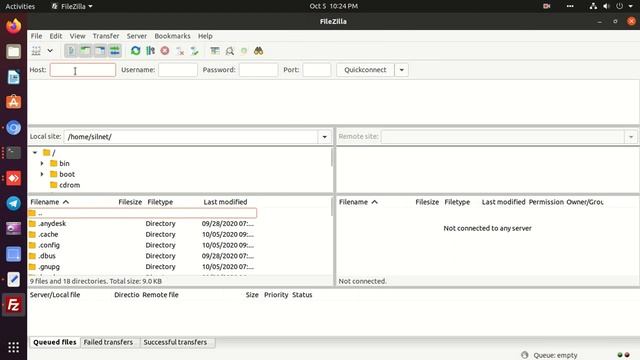The image size is (640, 360).
Task: Select the .config directory row
Action: point(142,245)
